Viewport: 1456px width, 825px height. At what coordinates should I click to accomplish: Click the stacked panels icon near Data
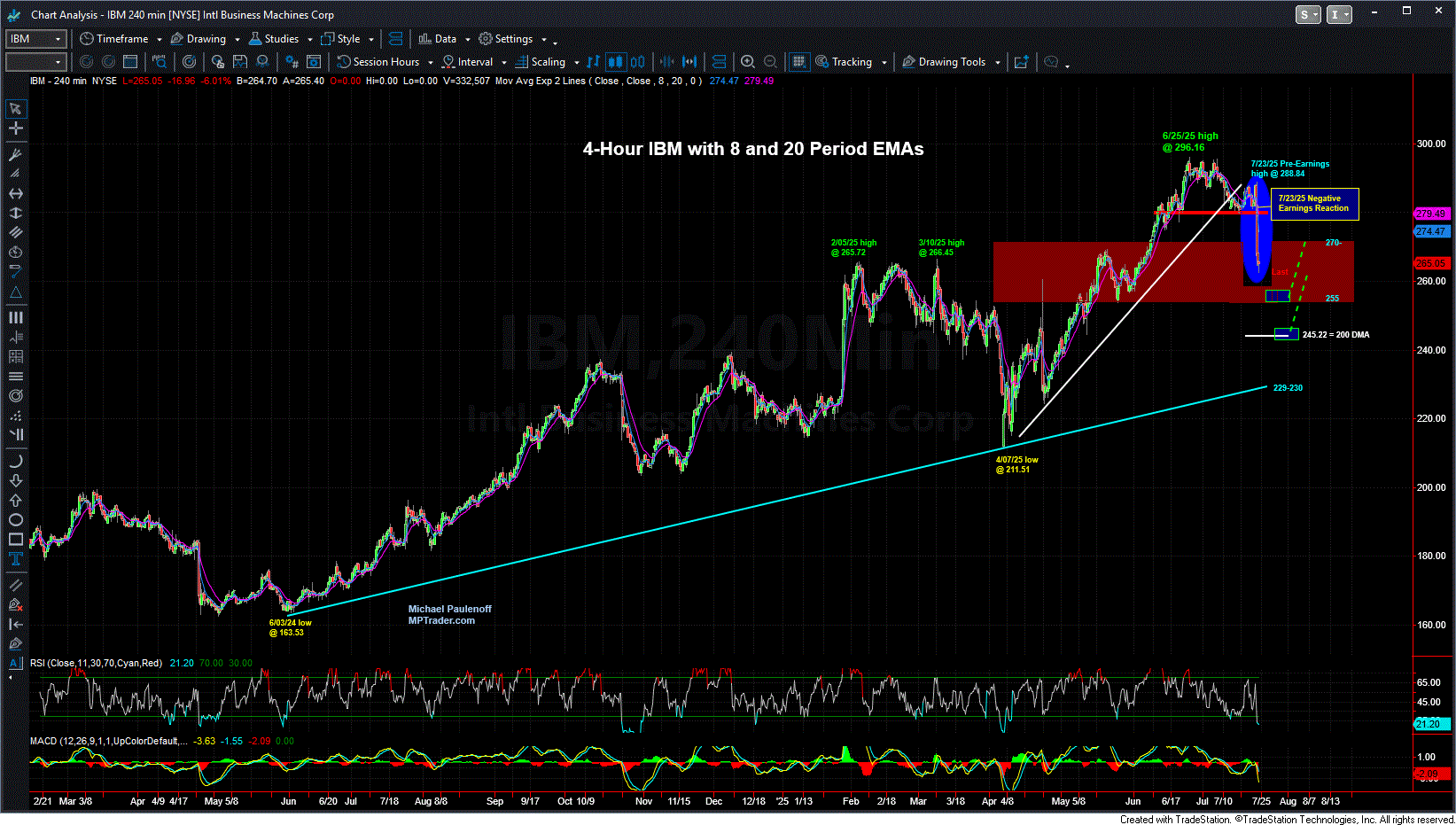pyautogui.click(x=396, y=39)
